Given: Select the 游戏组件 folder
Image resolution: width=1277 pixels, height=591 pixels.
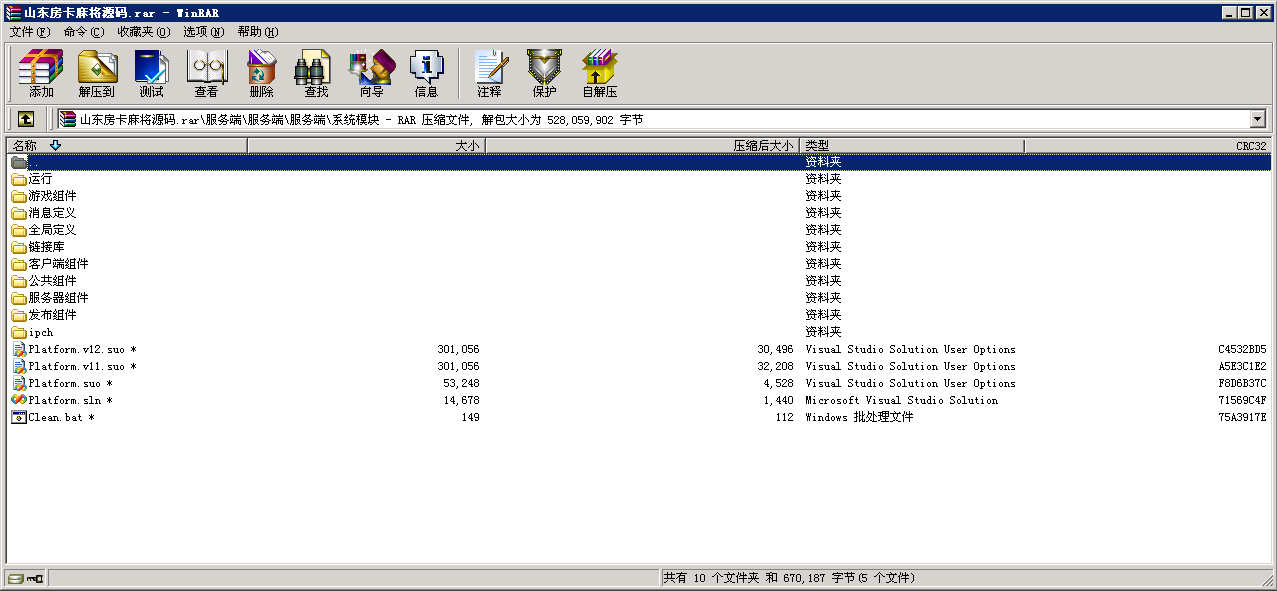Looking at the screenshot, I should click(x=52, y=196).
